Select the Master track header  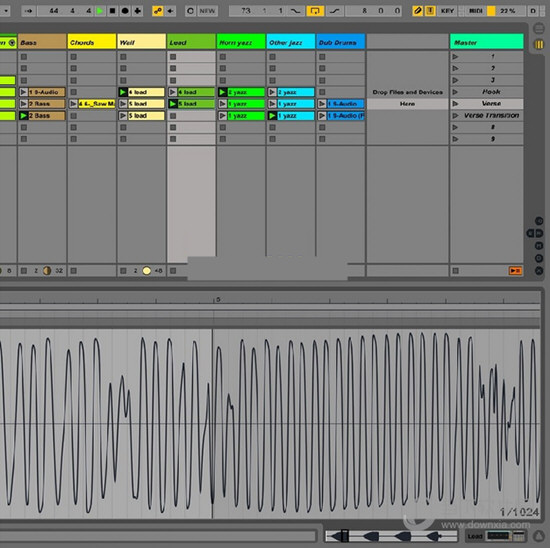point(487,42)
